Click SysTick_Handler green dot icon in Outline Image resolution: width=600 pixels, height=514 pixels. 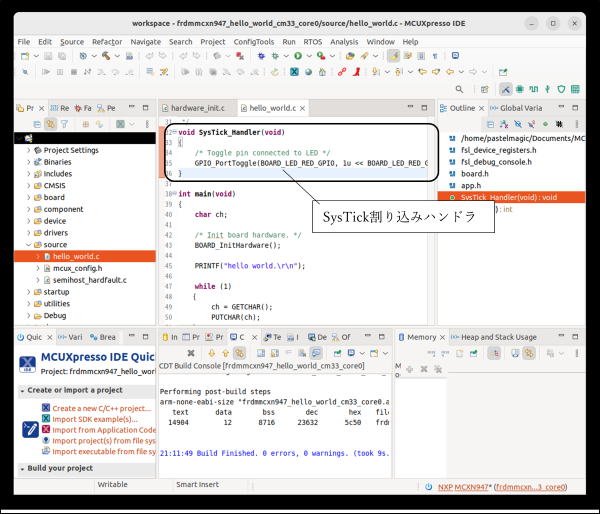point(453,198)
